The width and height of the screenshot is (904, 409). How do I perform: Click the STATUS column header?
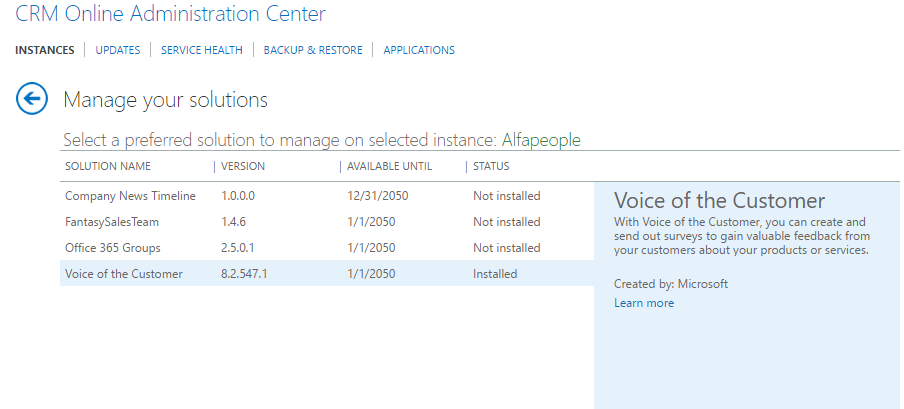click(491, 166)
